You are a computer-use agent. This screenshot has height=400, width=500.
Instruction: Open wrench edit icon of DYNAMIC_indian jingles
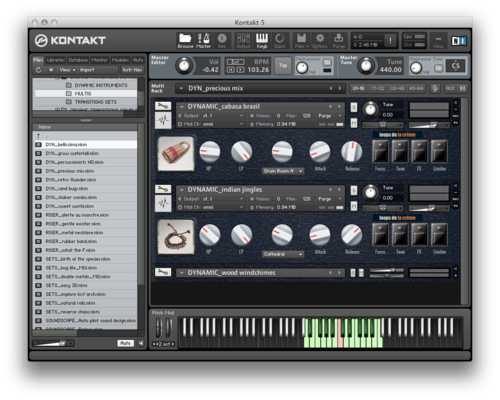coord(163,189)
